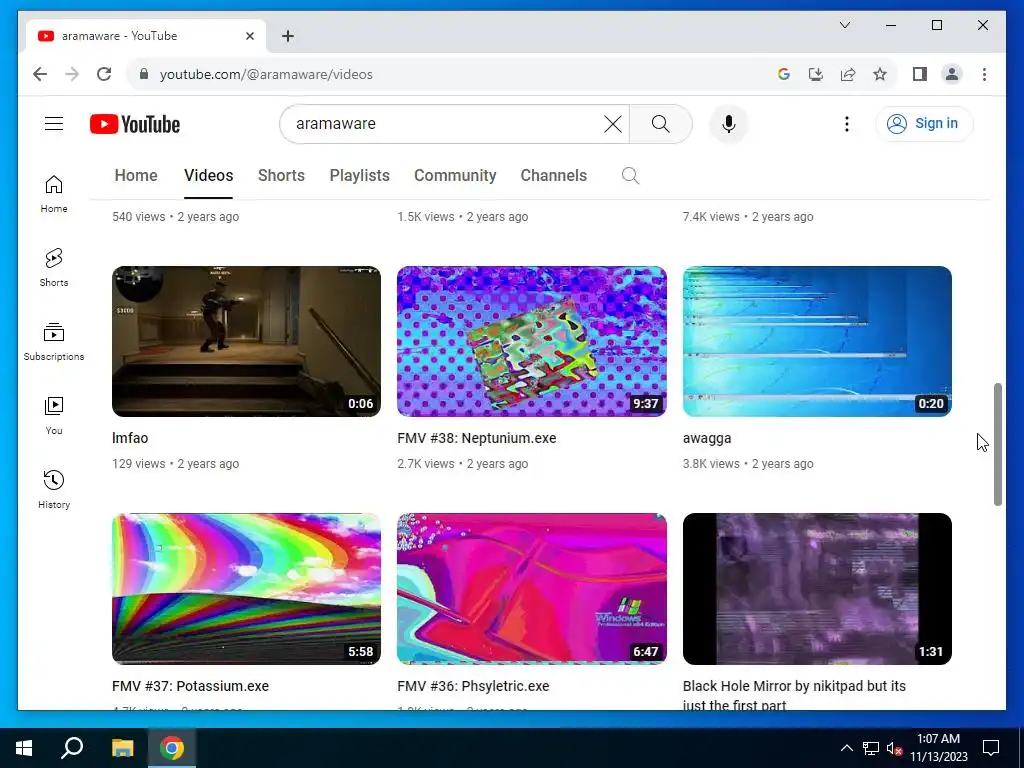Click the muted volume tray icon
The width and height of the screenshot is (1024, 768).
coord(895,748)
